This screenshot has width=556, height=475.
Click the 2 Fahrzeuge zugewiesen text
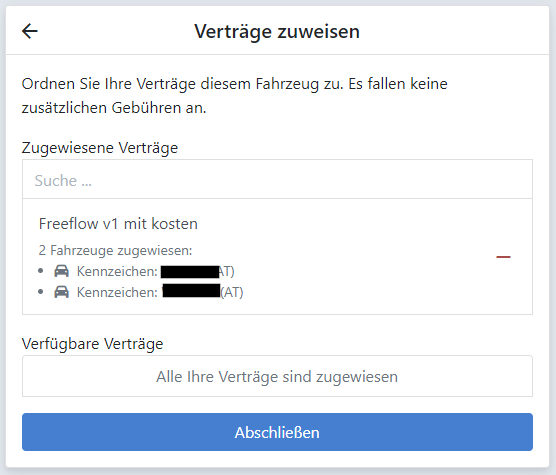pyautogui.click(x=115, y=250)
